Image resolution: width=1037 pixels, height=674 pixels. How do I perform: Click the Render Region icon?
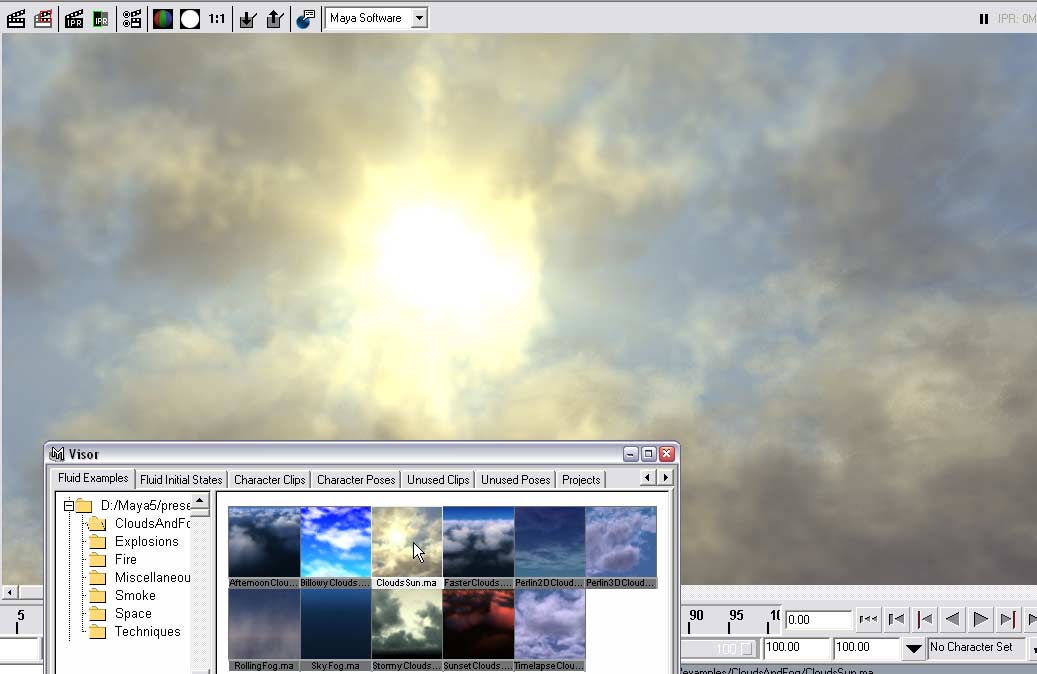(x=43, y=18)
